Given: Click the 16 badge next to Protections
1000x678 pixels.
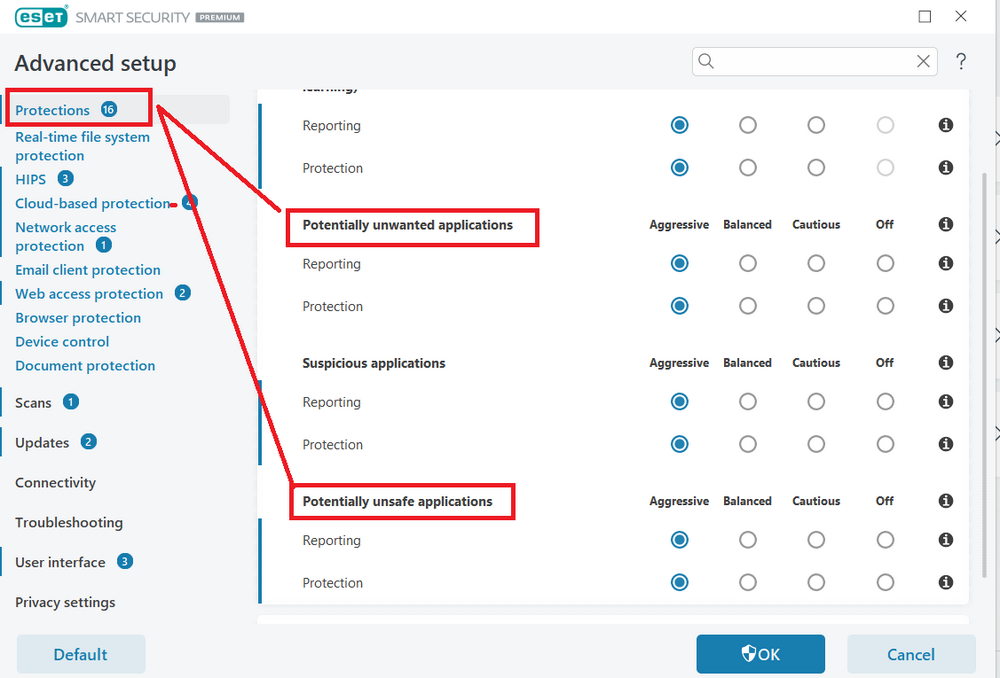Looking at the screenshot, I should 109,109.
